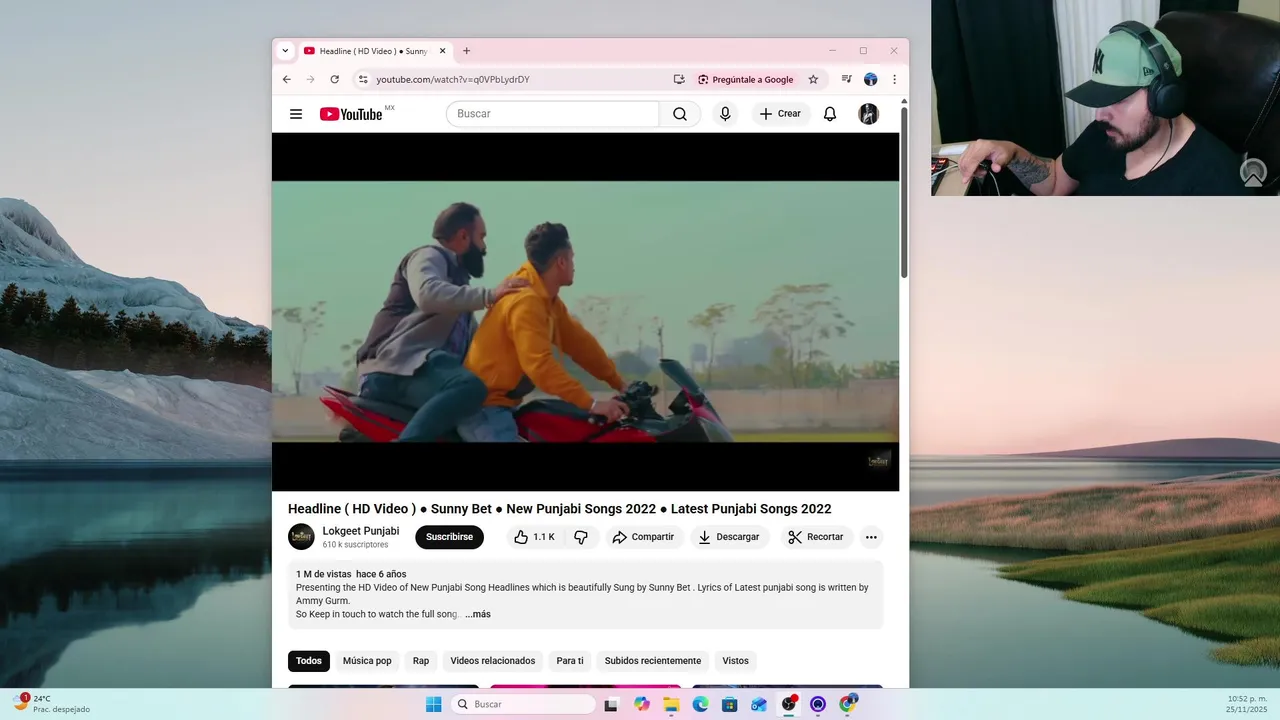Select the "Todos" filter chip
1280x720 pixels.
(309, 661)
